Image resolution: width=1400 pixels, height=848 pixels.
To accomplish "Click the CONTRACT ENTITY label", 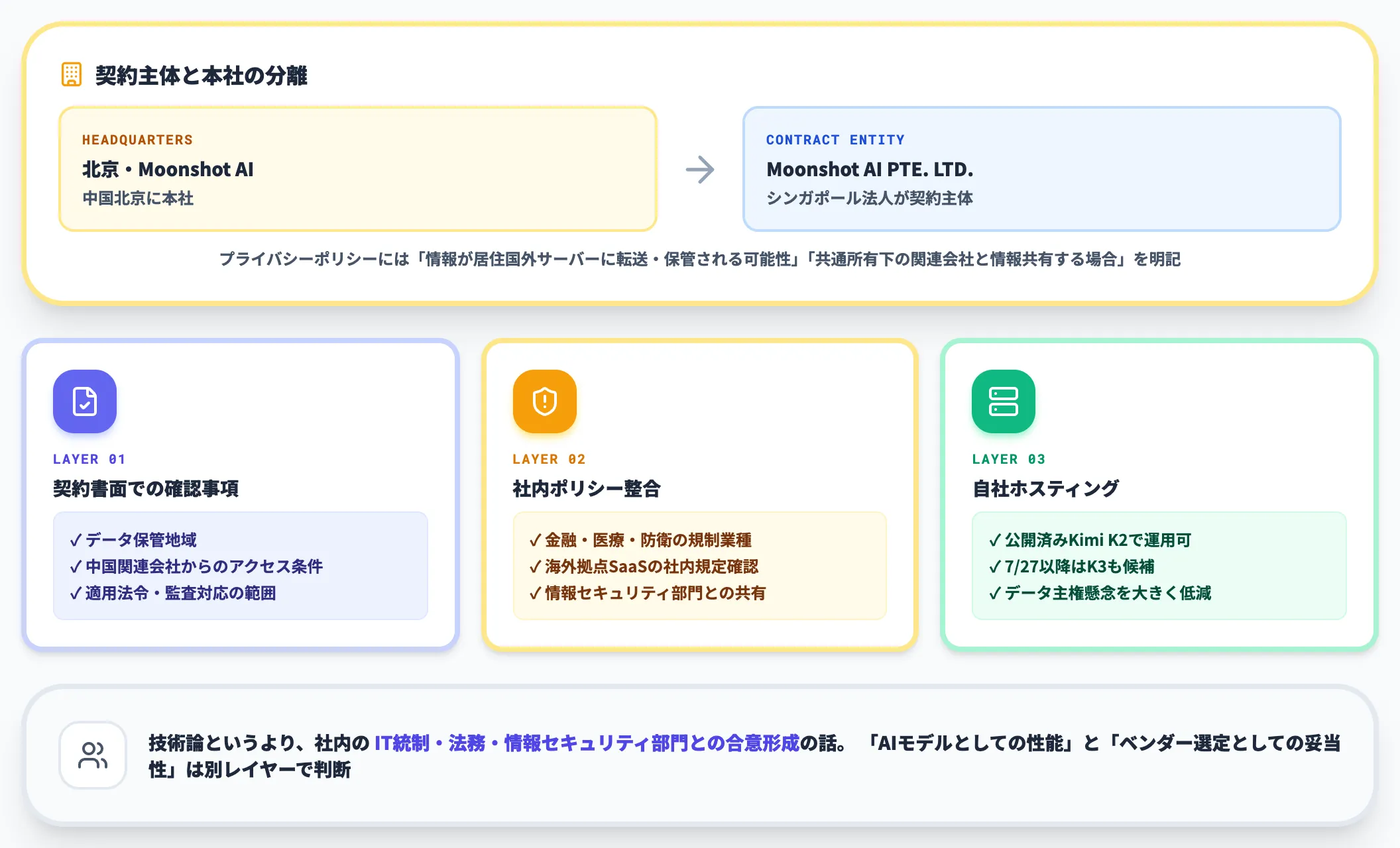I will [835, 140].
